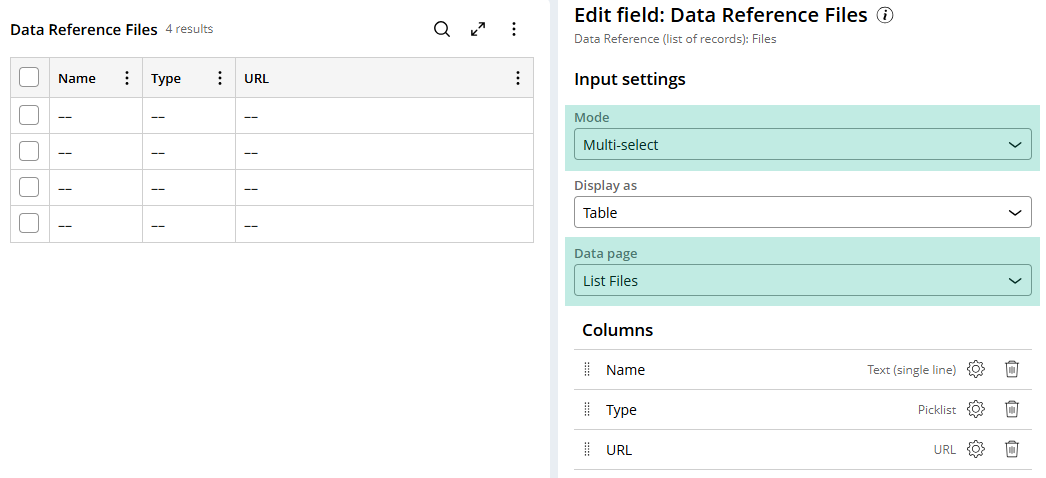
Task: Open the Data page dropdown showing List Files
Action: pyautogui.click(x=802, y=281)
